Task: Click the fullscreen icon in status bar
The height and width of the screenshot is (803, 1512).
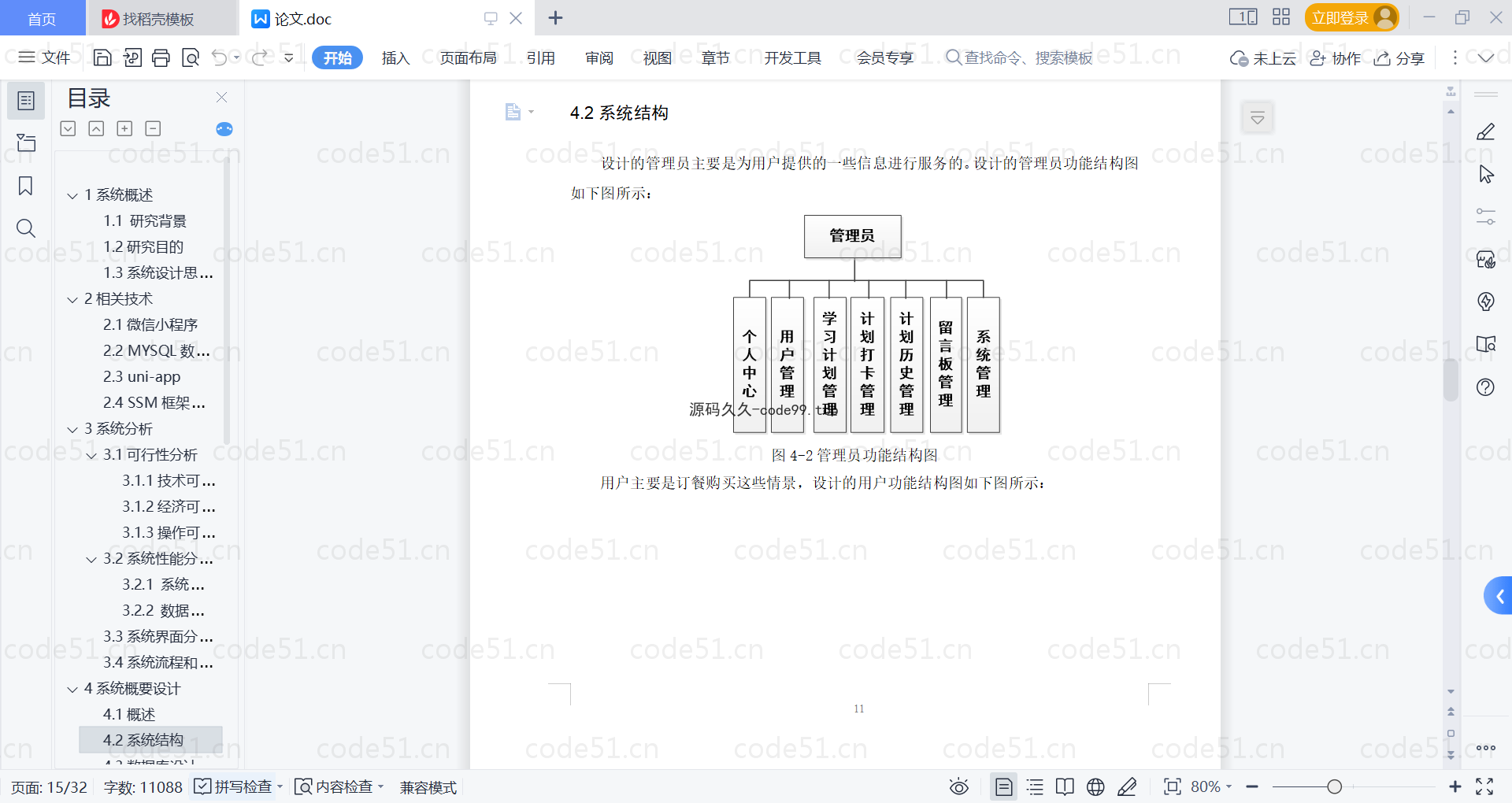Action: [1484, 786]
